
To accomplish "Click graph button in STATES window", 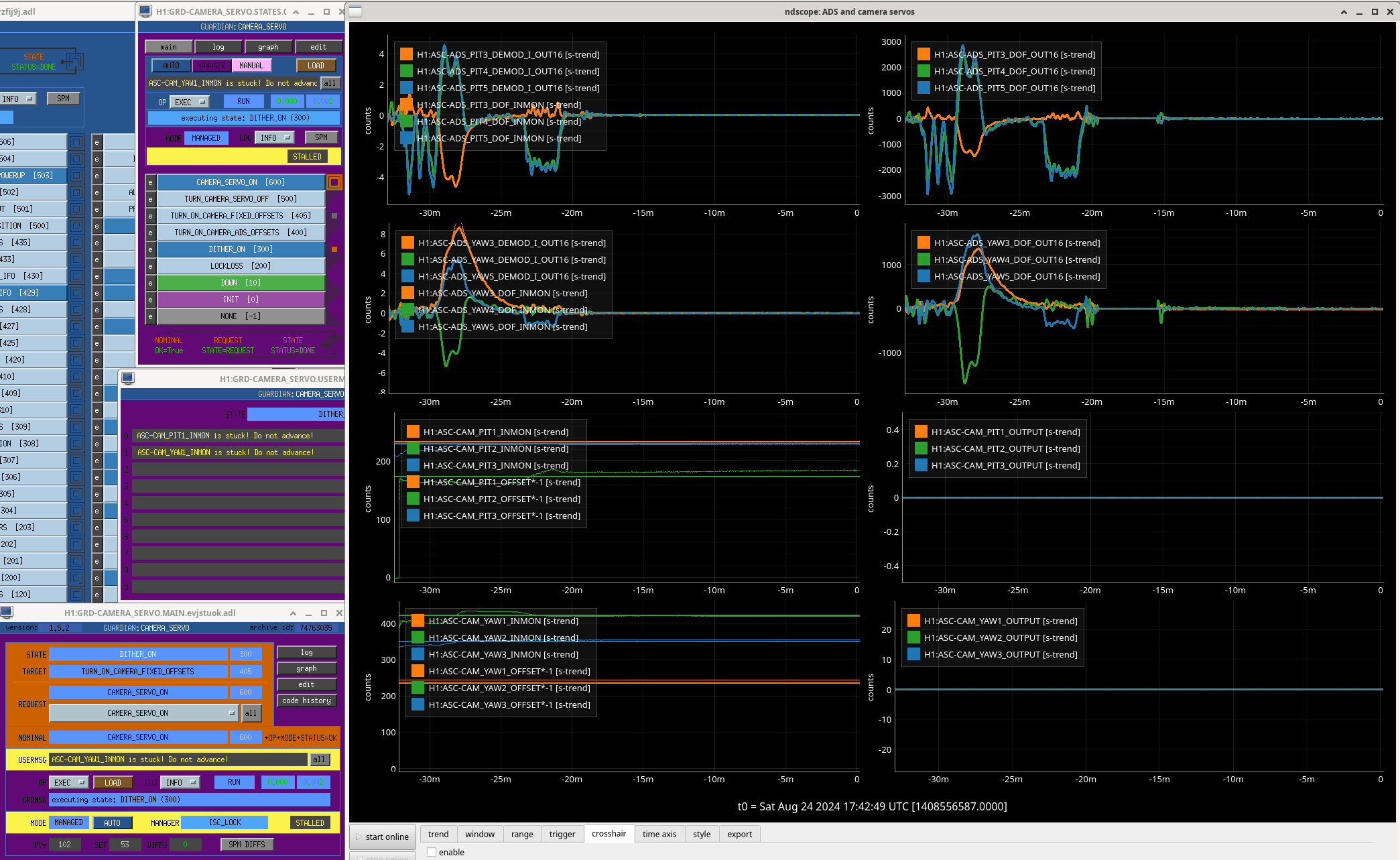I will pos(268,47).
